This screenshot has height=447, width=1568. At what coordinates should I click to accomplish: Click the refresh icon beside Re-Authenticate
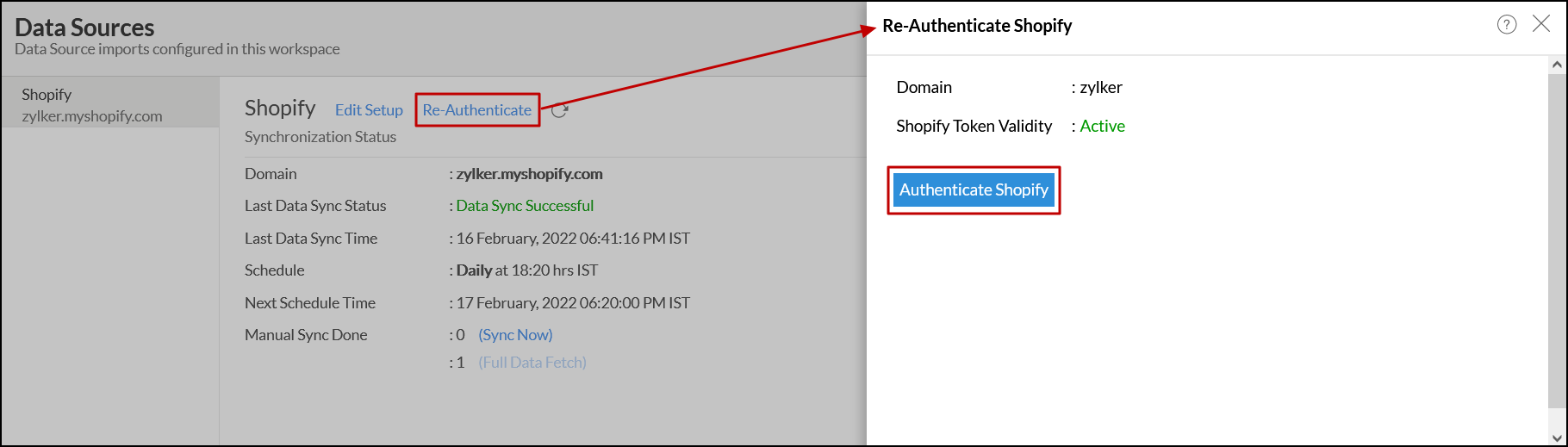point(559,110)
